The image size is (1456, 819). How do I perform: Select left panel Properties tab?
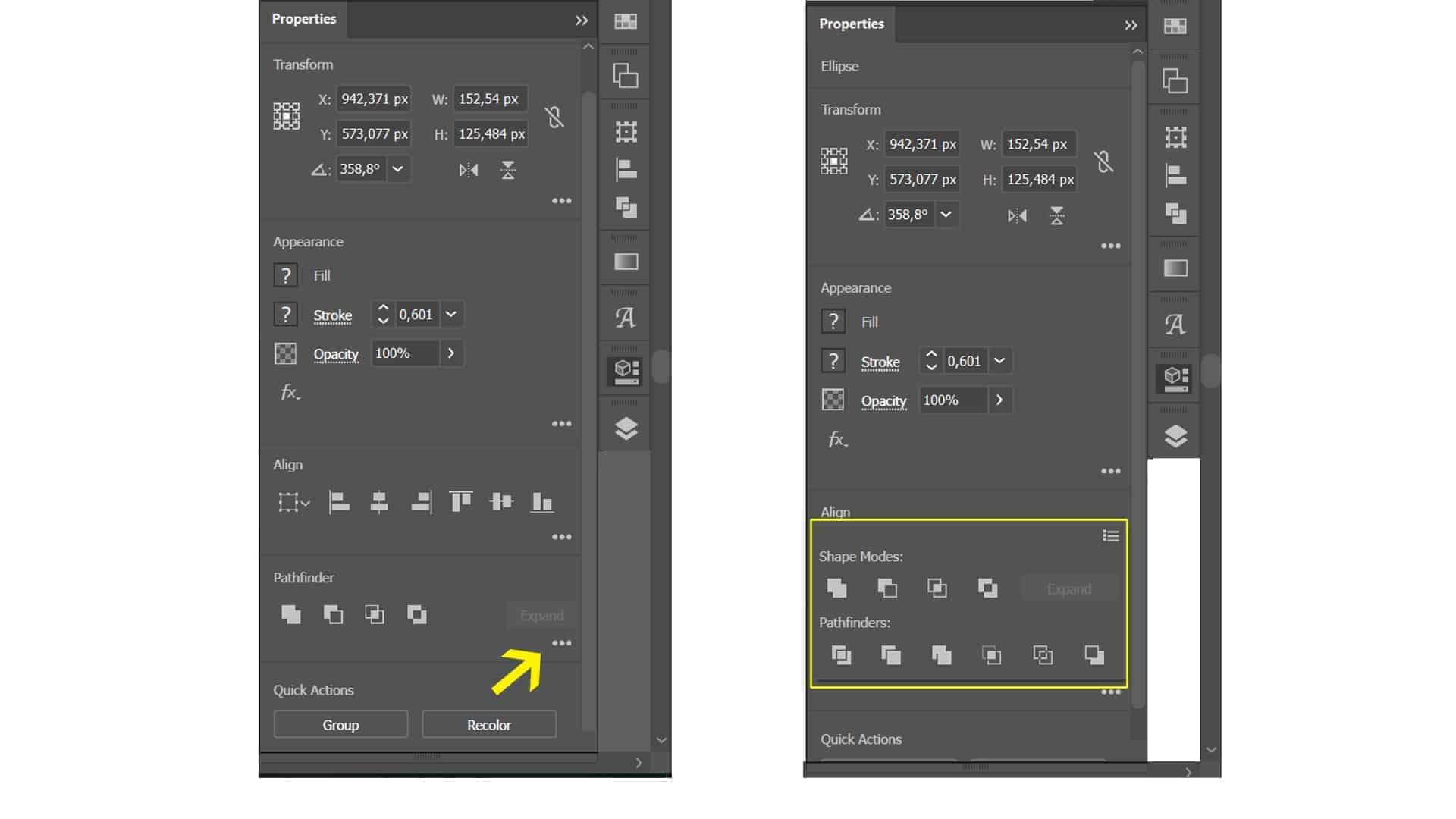click(304, 19)
